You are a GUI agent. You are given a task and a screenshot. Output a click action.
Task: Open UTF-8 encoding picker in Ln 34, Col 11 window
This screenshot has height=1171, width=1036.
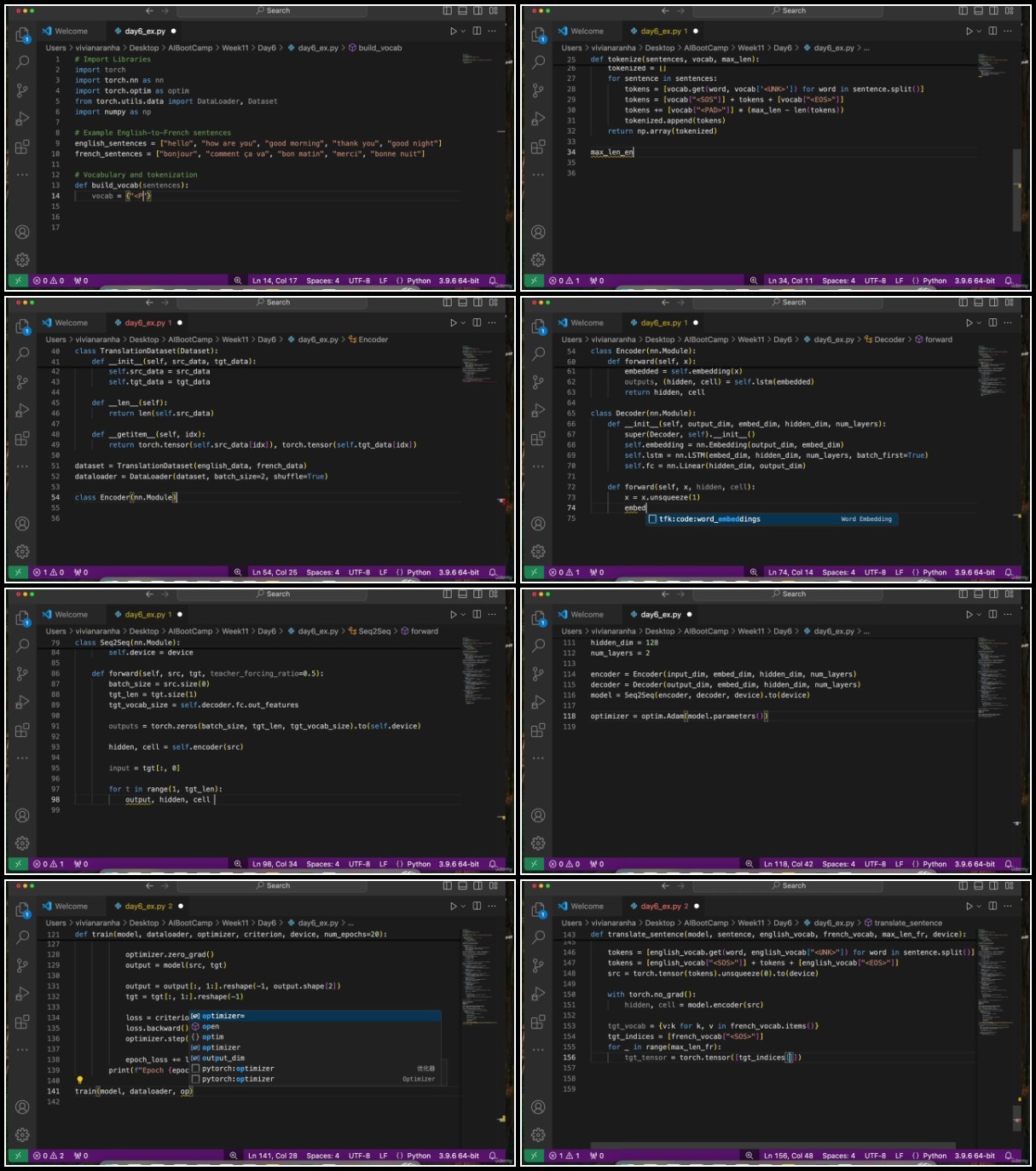(875, 281)
